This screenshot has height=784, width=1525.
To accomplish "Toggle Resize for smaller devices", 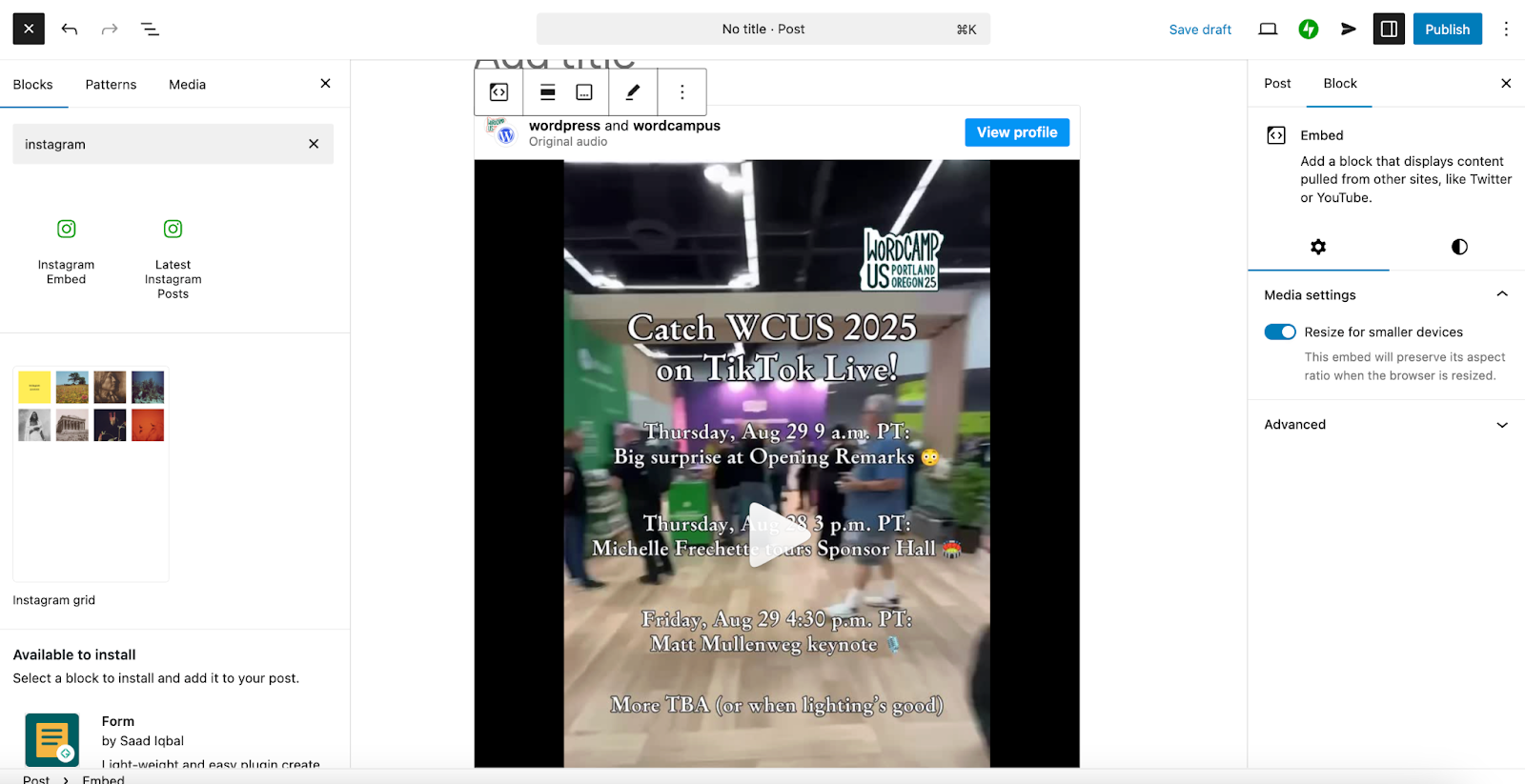I will coord(1280,332).
